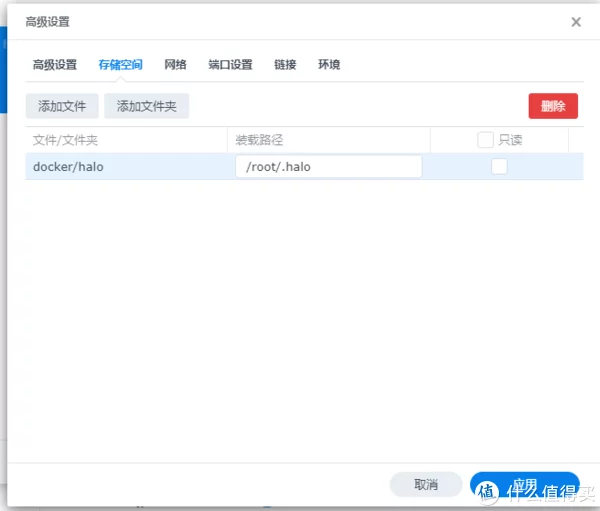Enable read-only for docker/halo row
The height and width of the screenshot is (511, 600).
[x=499, y=167]
